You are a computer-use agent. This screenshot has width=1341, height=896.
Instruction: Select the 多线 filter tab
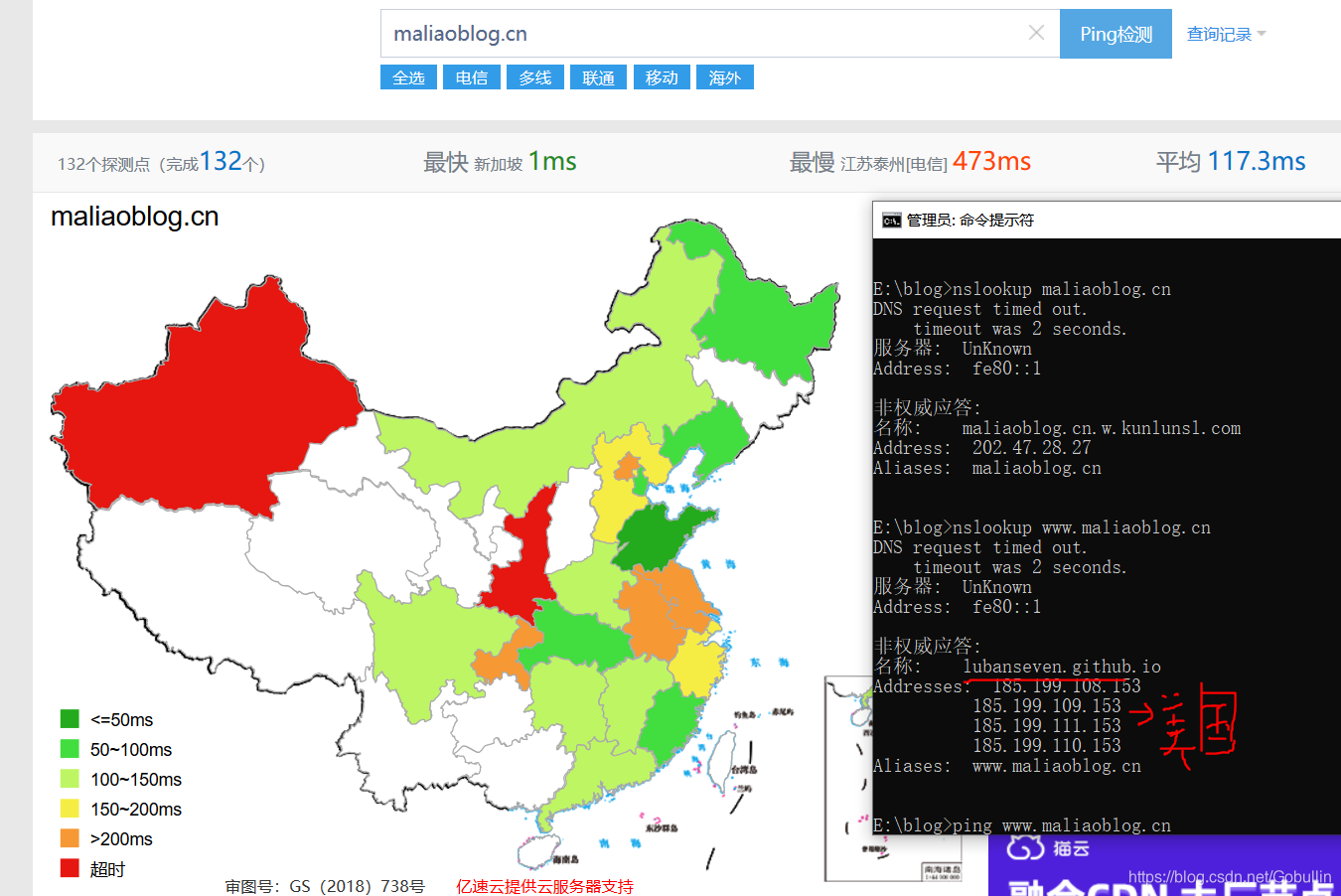point(535,77)
